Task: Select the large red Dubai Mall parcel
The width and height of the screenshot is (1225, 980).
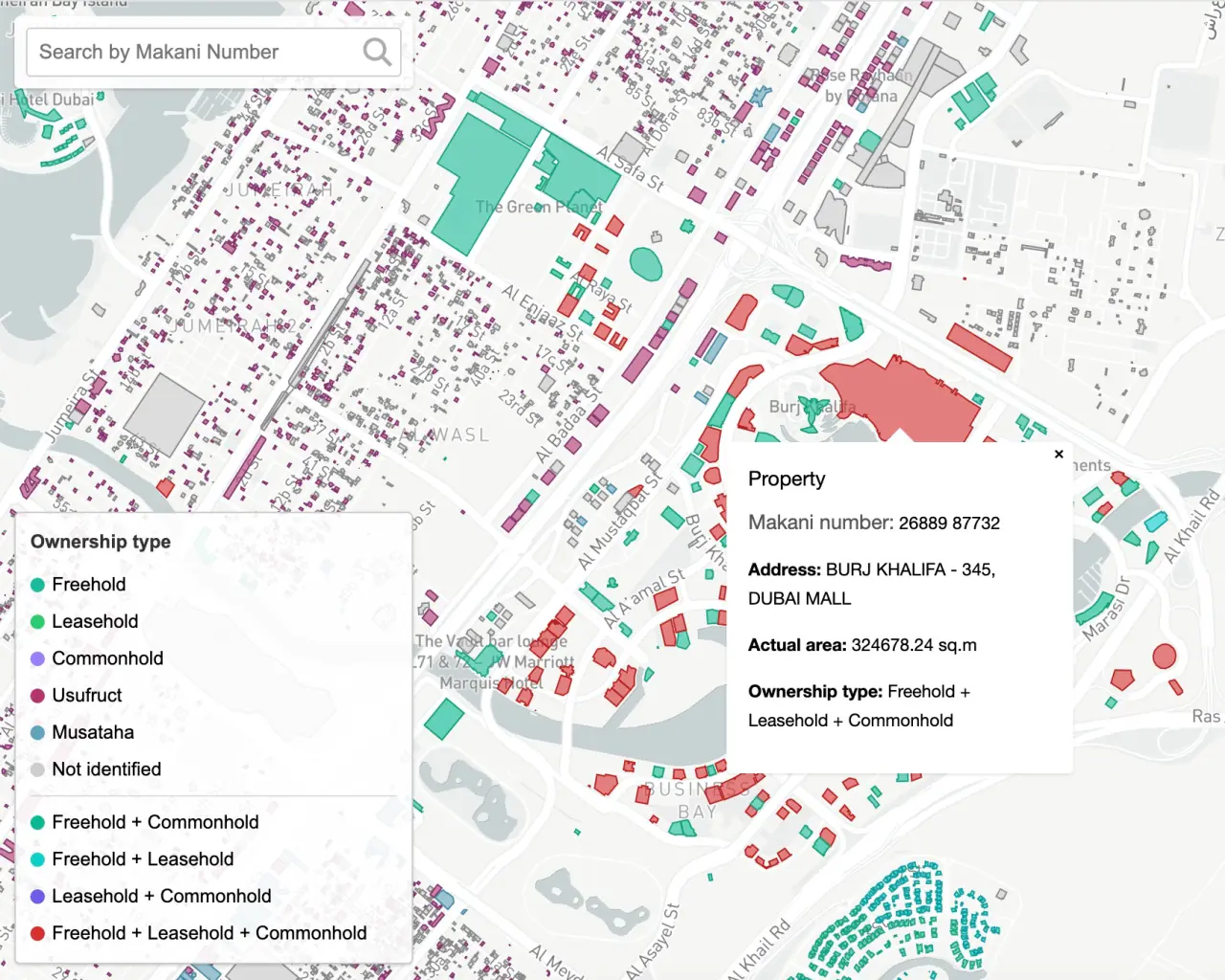Action: (904, 397)
